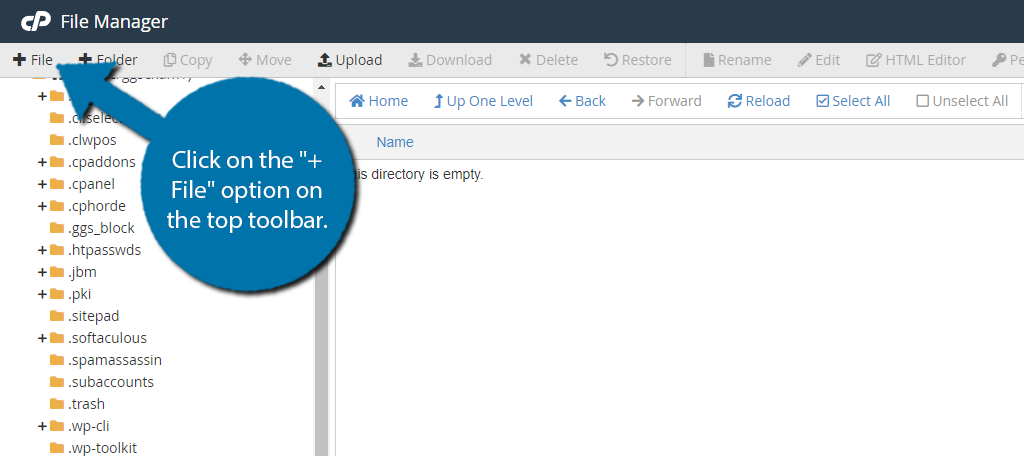This screenshot has height=456, width=1024.
Task: Expand the .pki folder
Action: click(42, 294)
